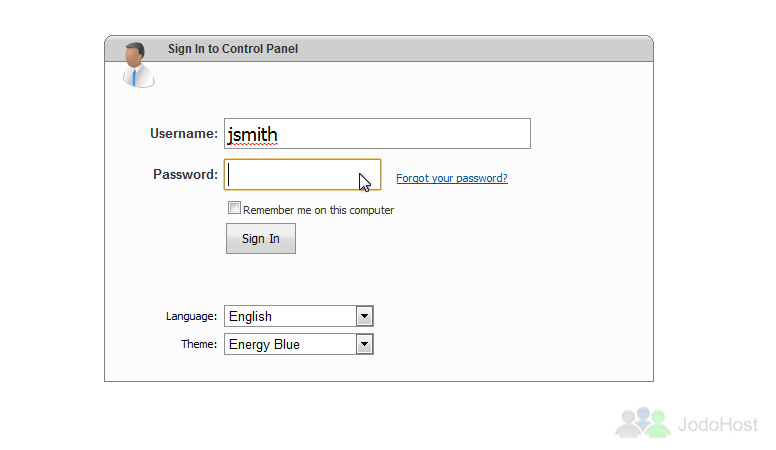This screenshot has width=776, height=450.
Task: Focus the Password input field
Action: coord(302,174)
